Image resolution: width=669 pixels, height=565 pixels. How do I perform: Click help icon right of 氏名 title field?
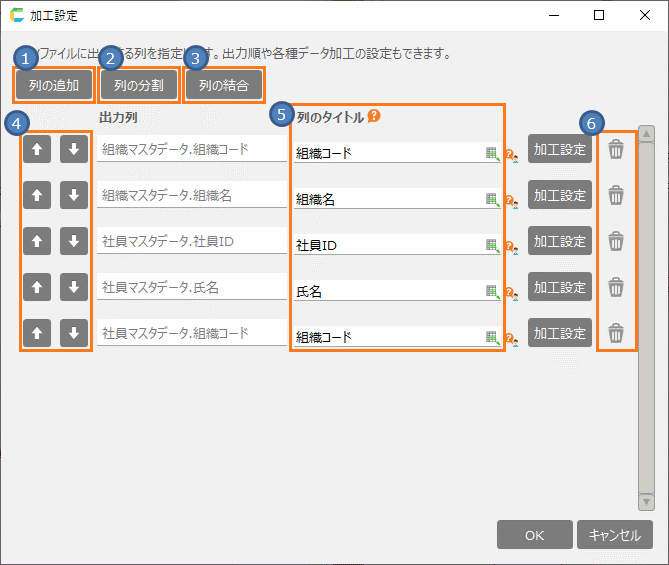[x=509, y=293]
